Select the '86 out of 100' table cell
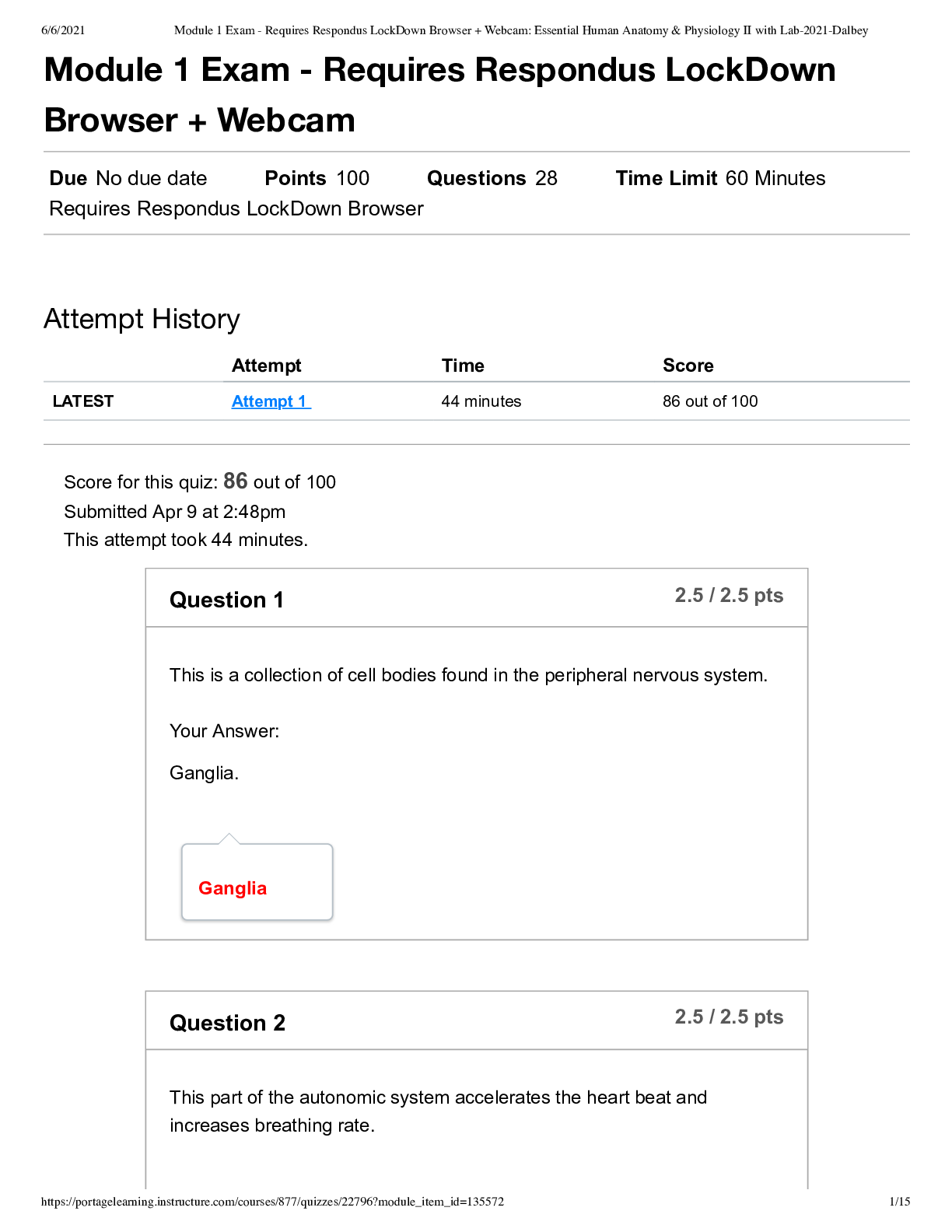Viewport: 952px width, 1232px height. point(710,401)
